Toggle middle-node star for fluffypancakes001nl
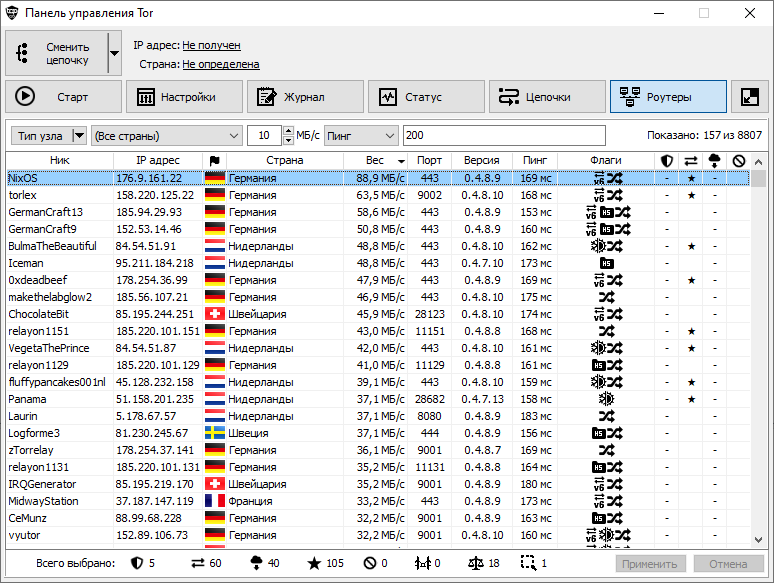 pos(691,383)
